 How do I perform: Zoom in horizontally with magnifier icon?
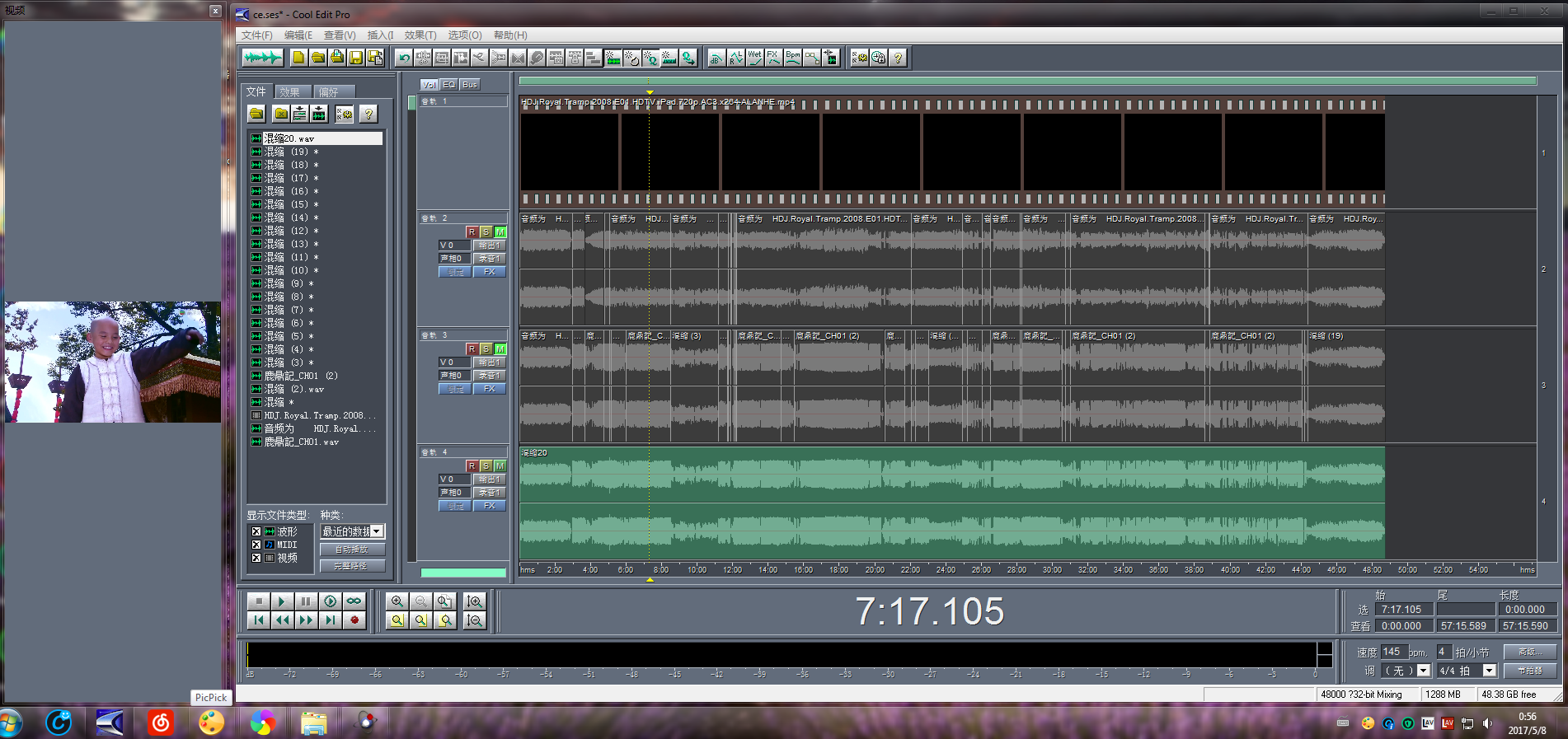397,601
